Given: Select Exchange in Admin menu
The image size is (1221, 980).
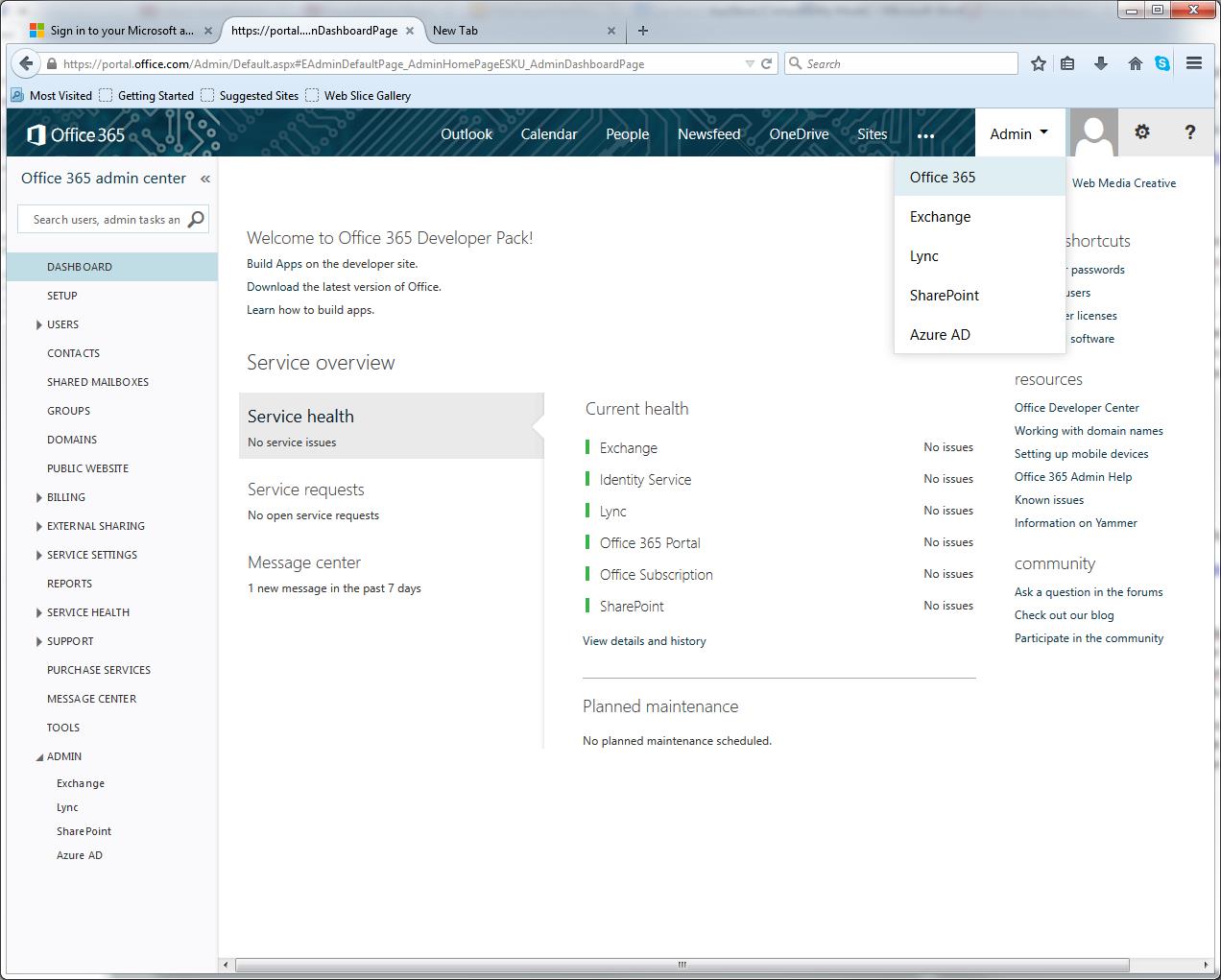Looking at the screenshot, I should pyautogui.click(x=980, y=216).
